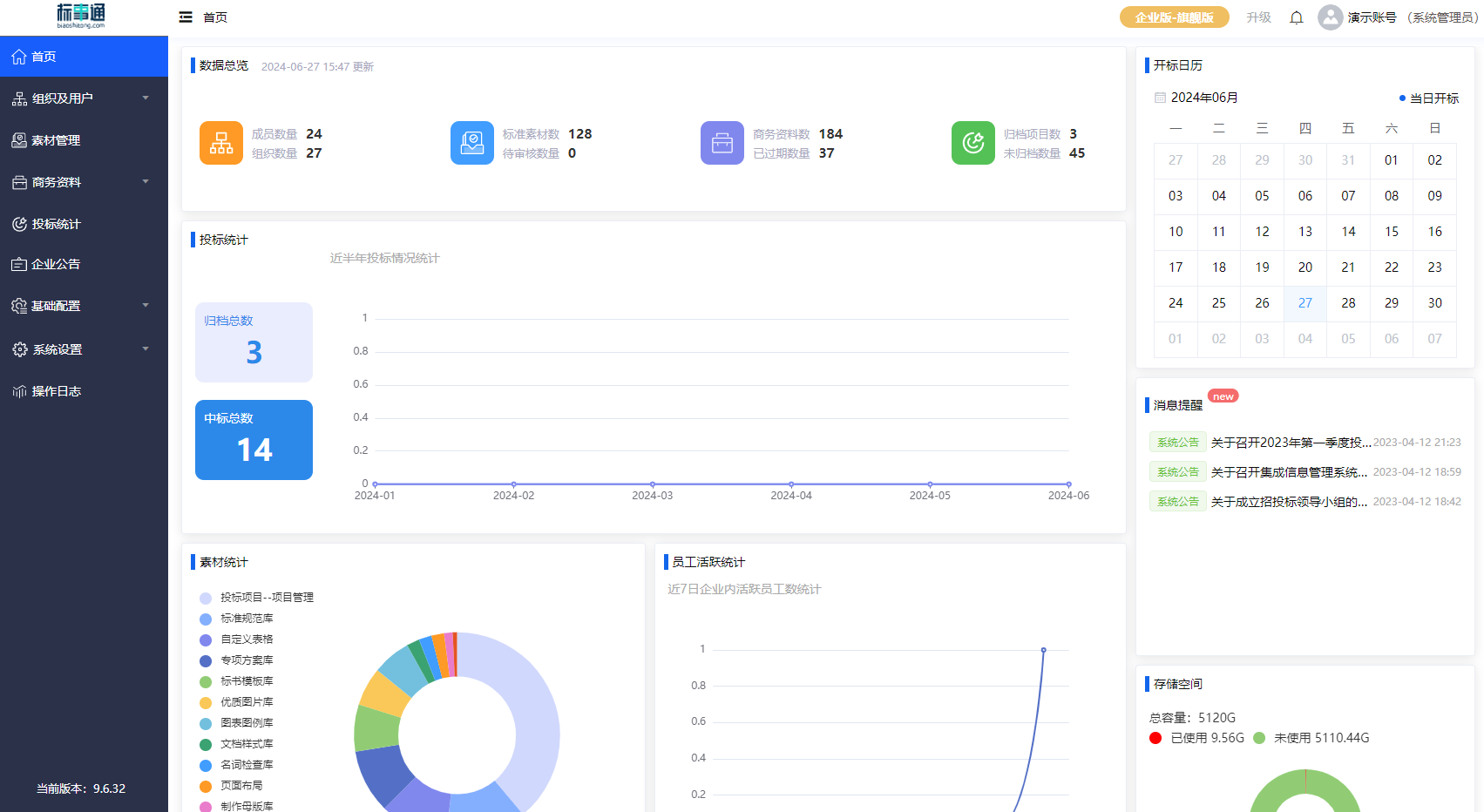This screenshot has height=812, width=1484.
Task: Click the 投标统计 chart sidebar icon
Action: point(19,224)
